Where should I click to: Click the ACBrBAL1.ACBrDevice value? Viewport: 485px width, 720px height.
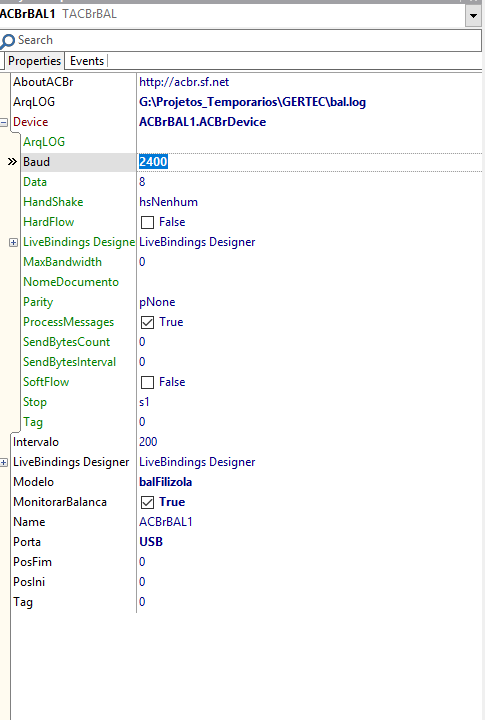tap(203, 122)
